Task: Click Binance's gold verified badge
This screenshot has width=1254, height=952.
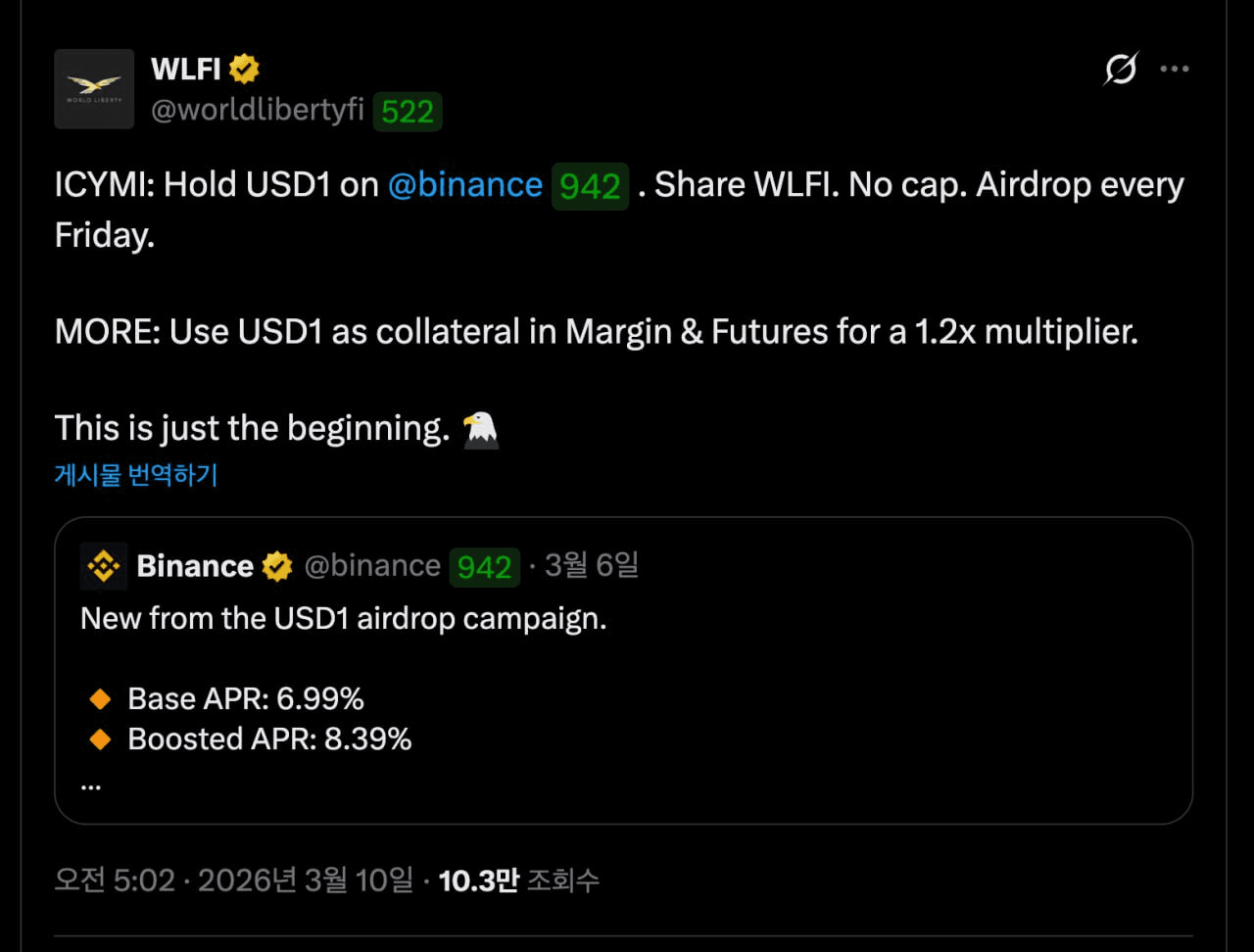Action: (x=277, y=566)
